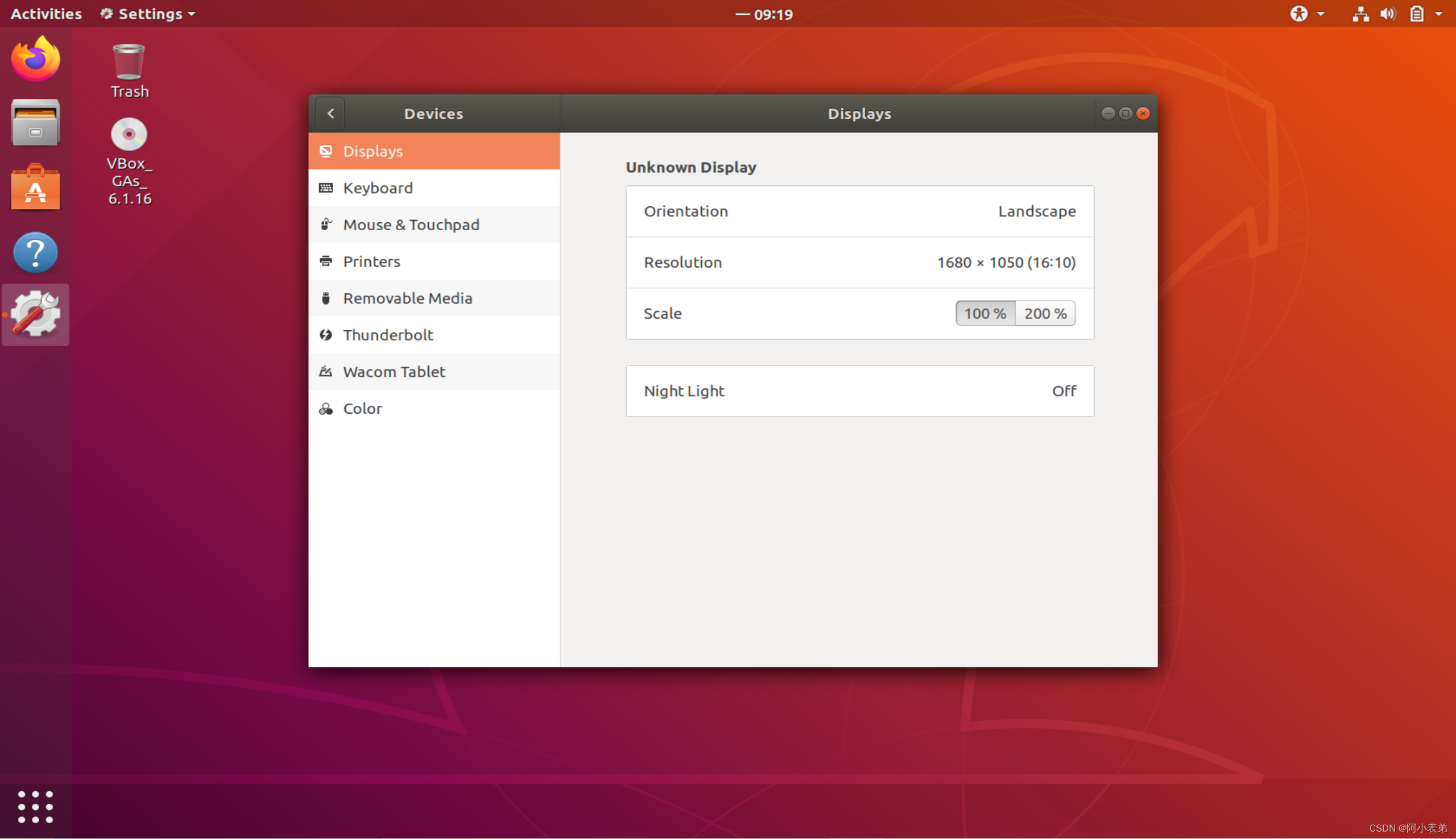1456x839 pixels.
Task: Set display scale to 200 %
Action: pyautogui.click(x=1044, y=313)
